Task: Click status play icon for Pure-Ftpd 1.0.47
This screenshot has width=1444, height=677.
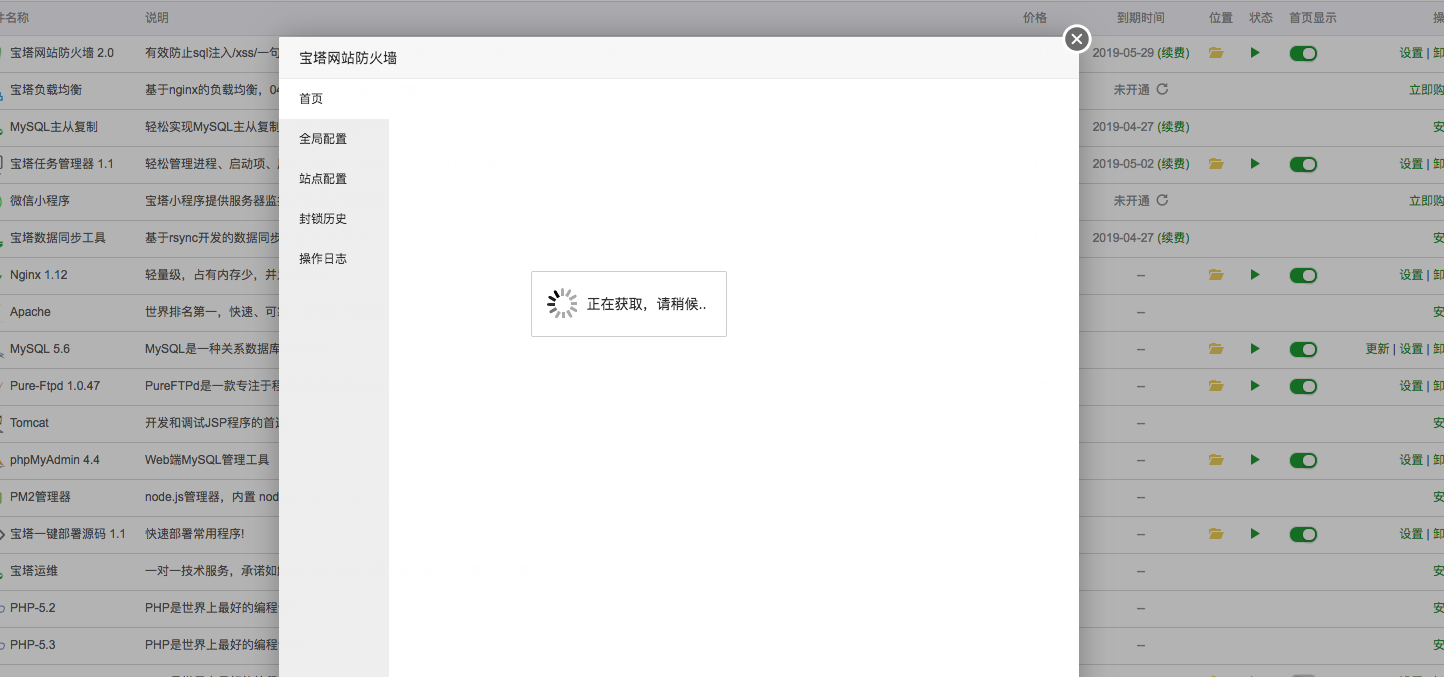Action: (1255, 386)
